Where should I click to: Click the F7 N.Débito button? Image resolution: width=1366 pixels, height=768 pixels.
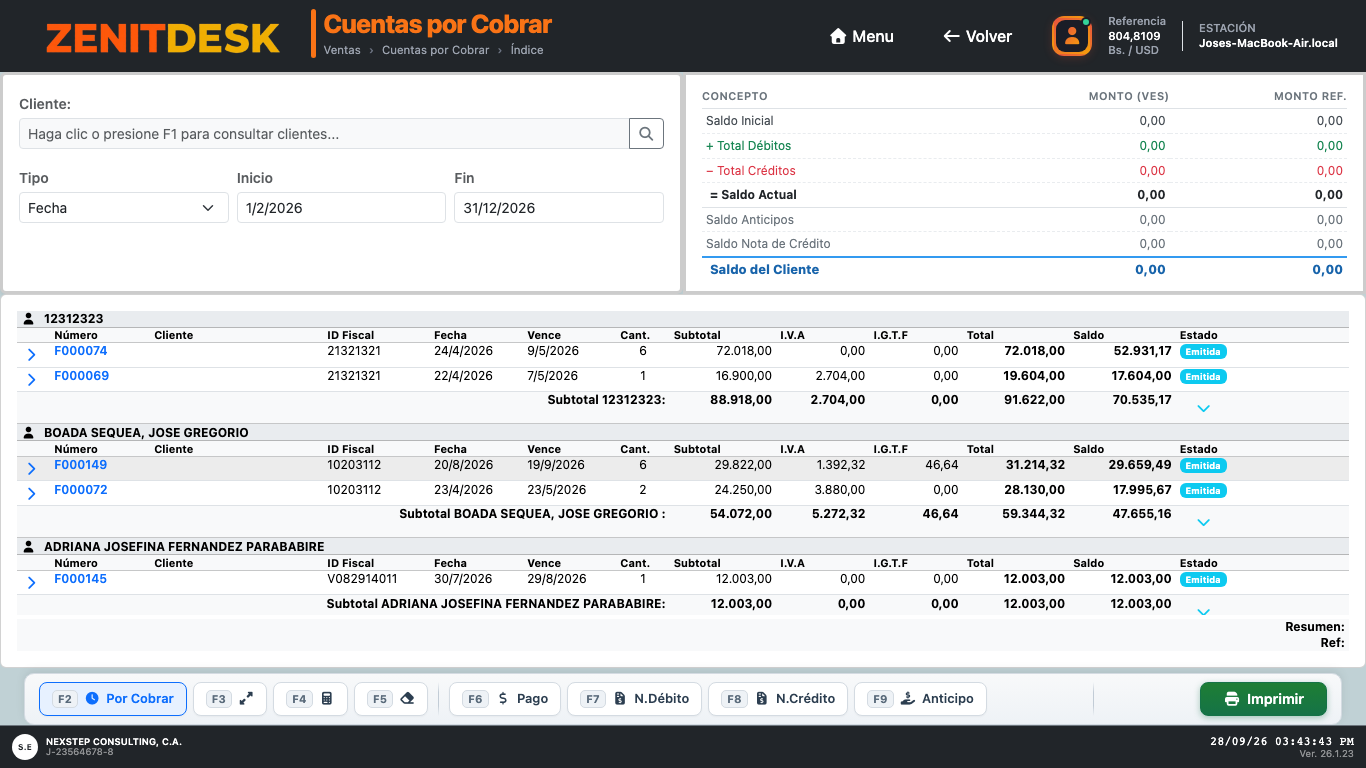[635, 699]
